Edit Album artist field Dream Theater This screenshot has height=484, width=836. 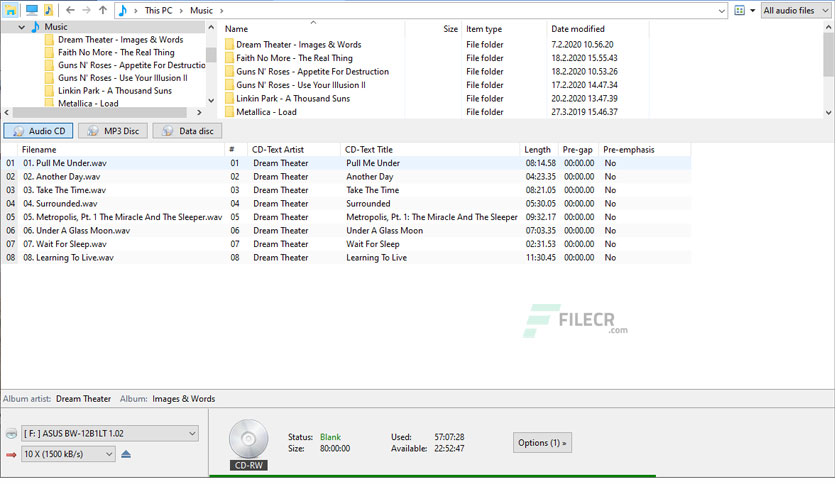pyautogui.click(x=83, y=399)
